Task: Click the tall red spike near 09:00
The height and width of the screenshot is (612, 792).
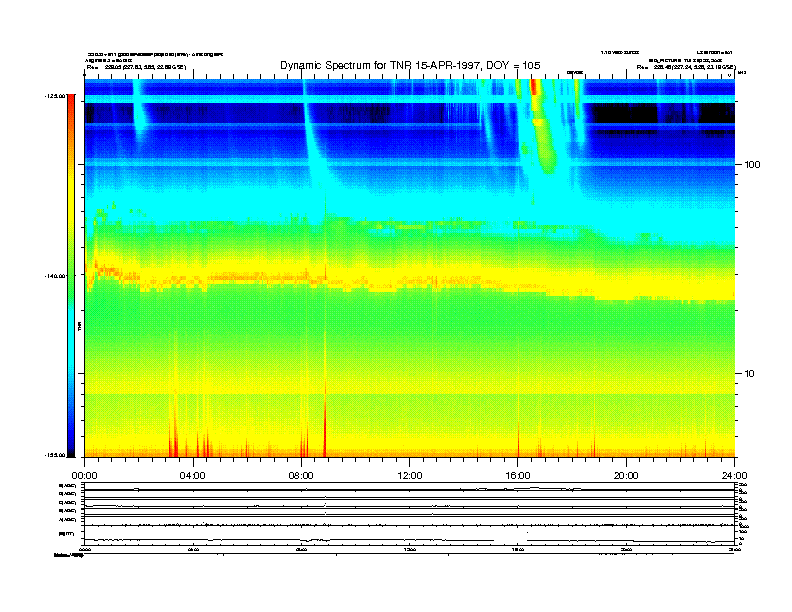Action: coord(325,424)
